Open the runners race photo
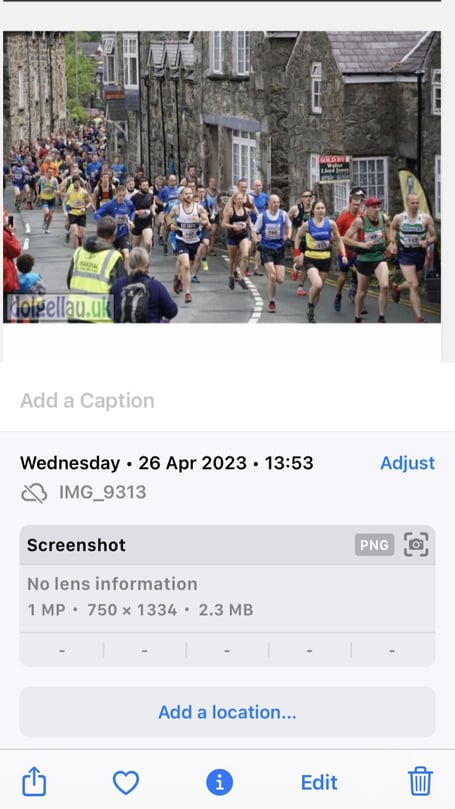455x809 pixels. tap(222, 177)
